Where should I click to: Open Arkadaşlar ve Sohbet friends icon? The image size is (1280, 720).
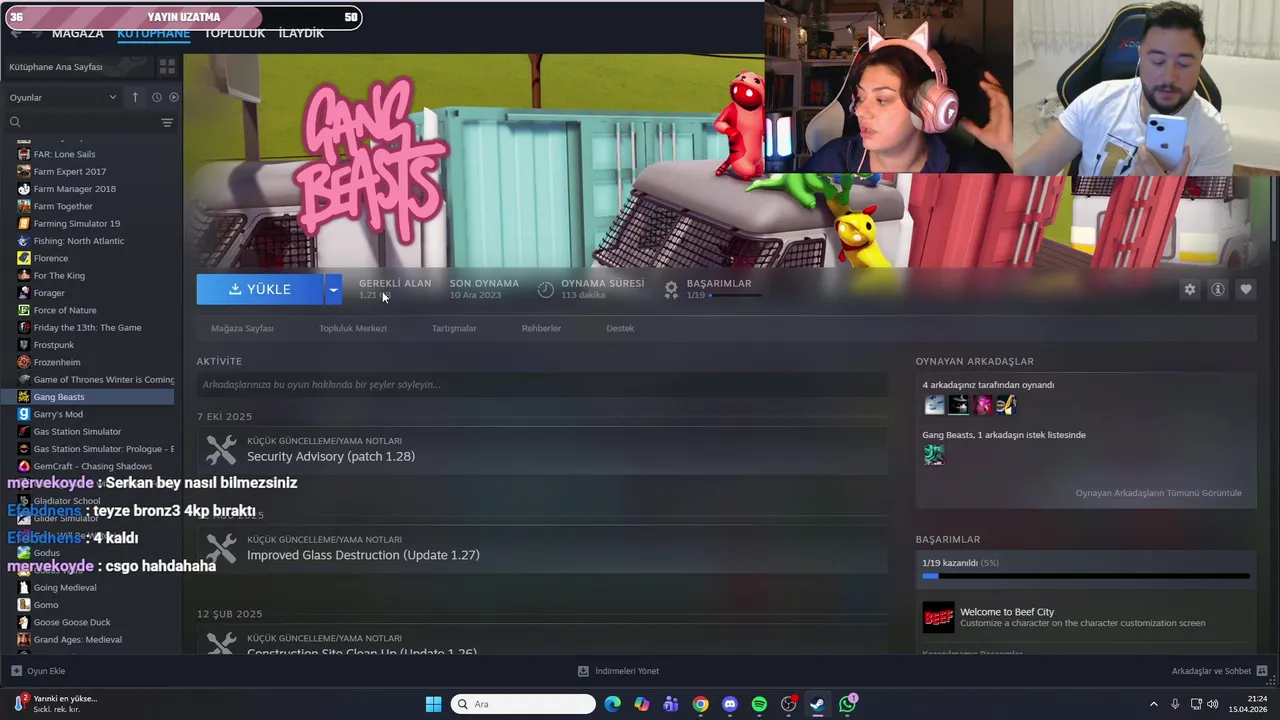click(1262, 671)
